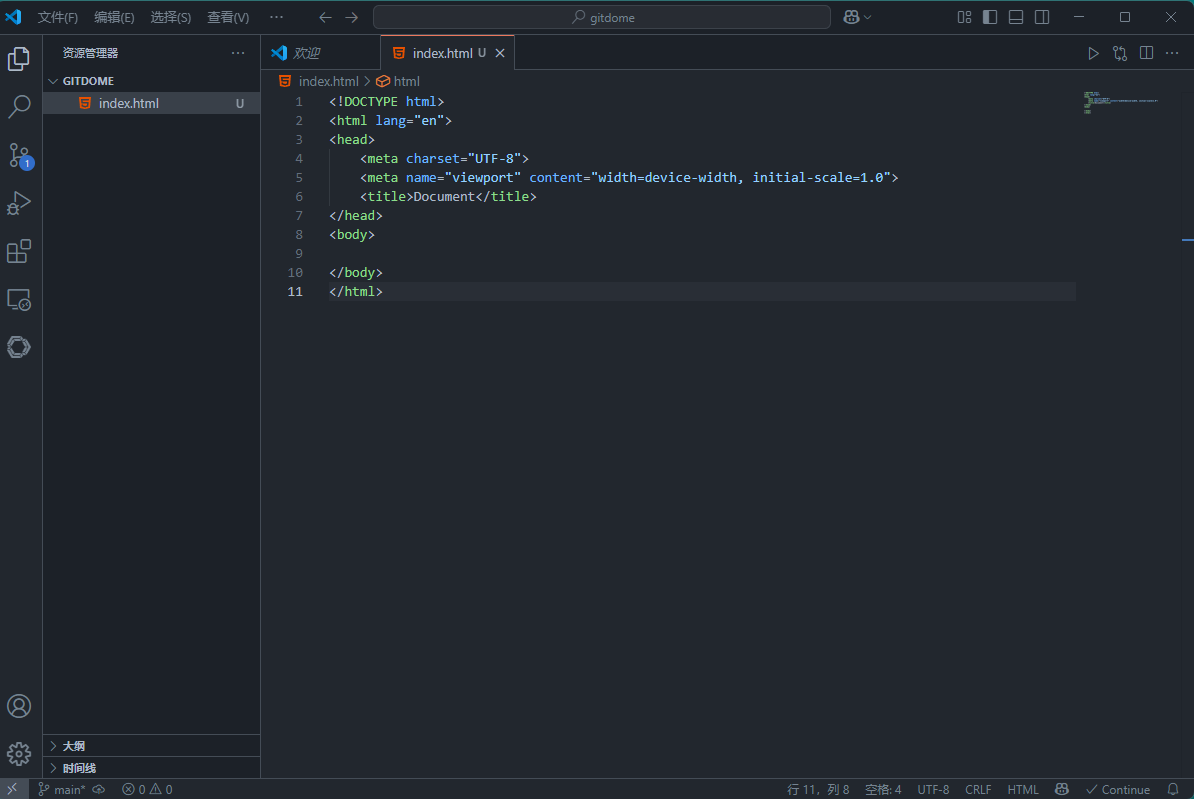1194x799 pixels.
Task: Collapse the GITDOME folder tree
Action: pos(88,81)
